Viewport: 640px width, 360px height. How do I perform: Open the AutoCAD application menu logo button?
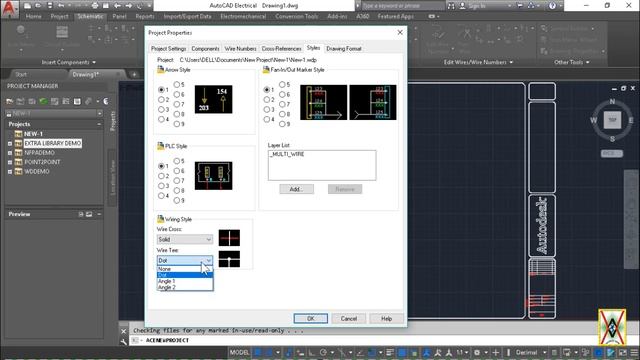[x=9, y=8]
